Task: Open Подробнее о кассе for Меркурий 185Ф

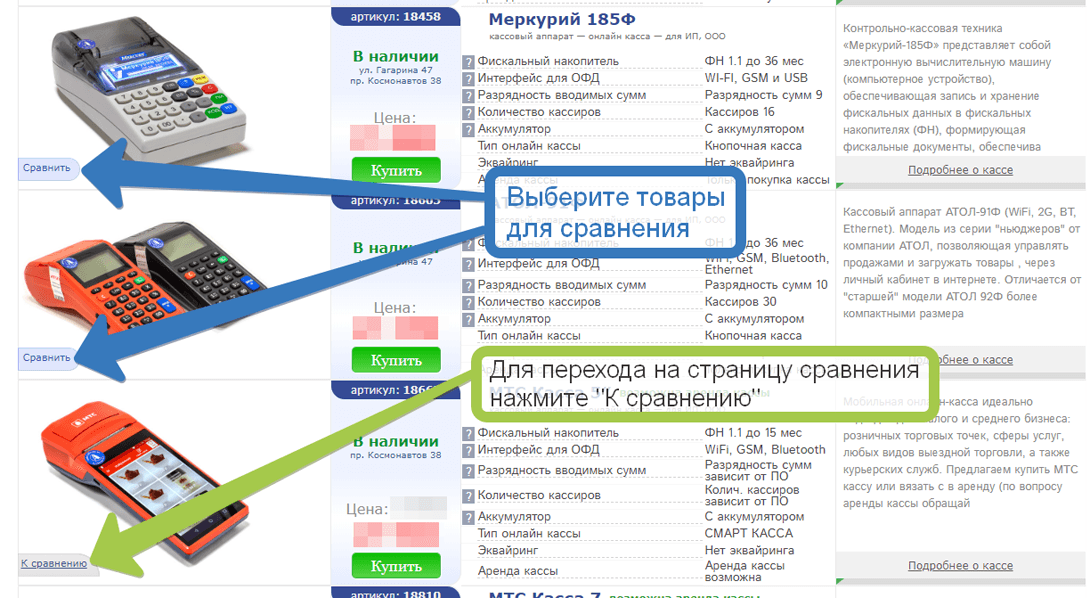Action: point(960,170)
